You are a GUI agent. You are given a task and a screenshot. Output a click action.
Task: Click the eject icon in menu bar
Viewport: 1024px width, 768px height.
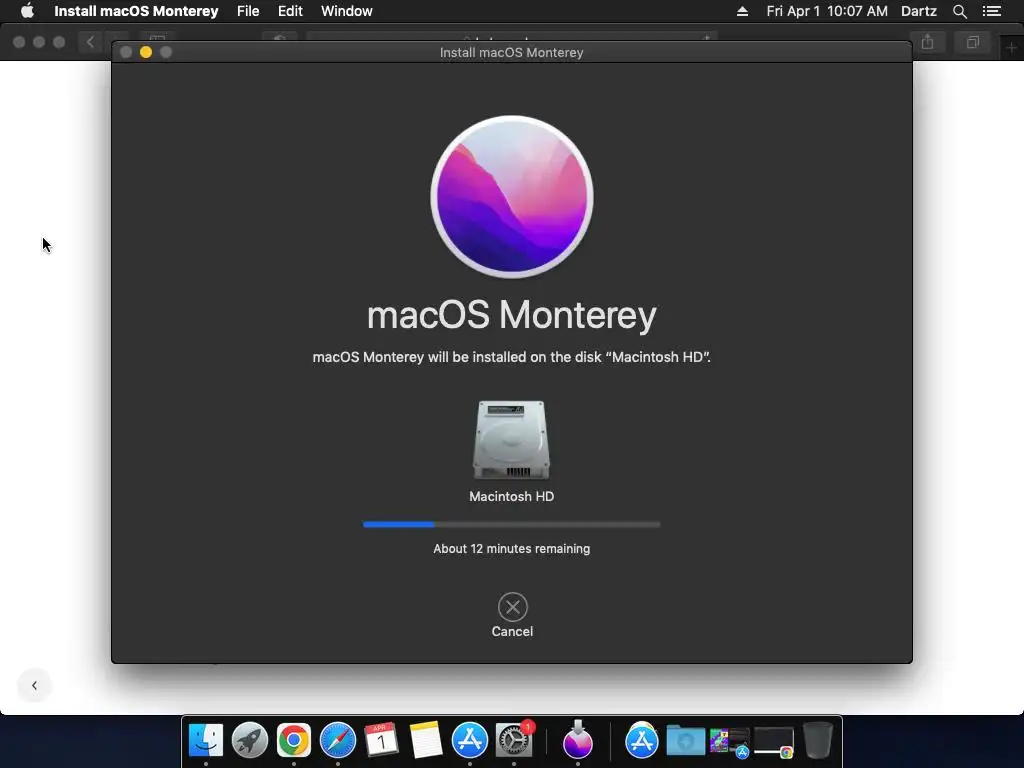pos(742,11)
